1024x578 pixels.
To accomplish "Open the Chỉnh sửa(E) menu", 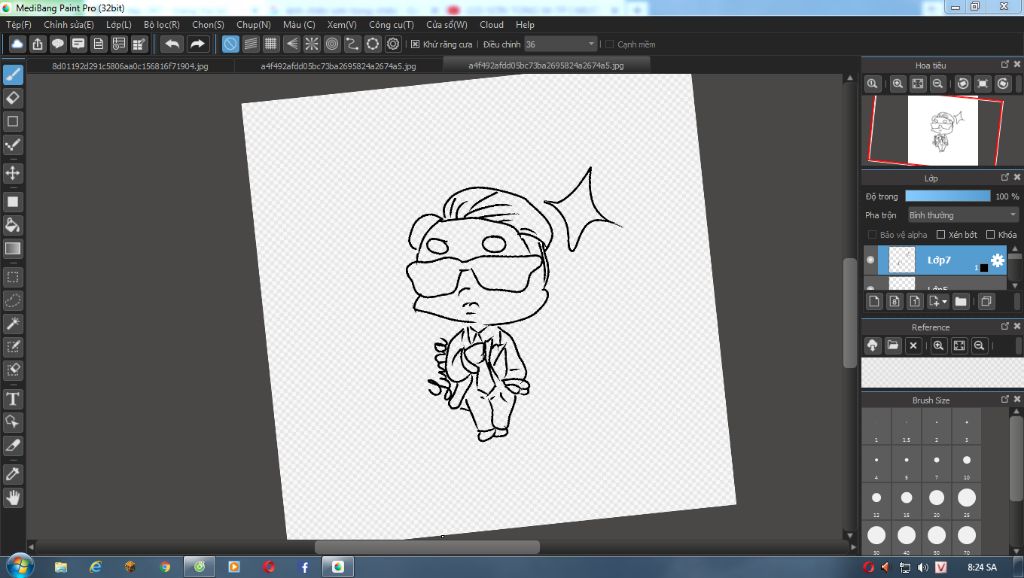I will [69, 25].
